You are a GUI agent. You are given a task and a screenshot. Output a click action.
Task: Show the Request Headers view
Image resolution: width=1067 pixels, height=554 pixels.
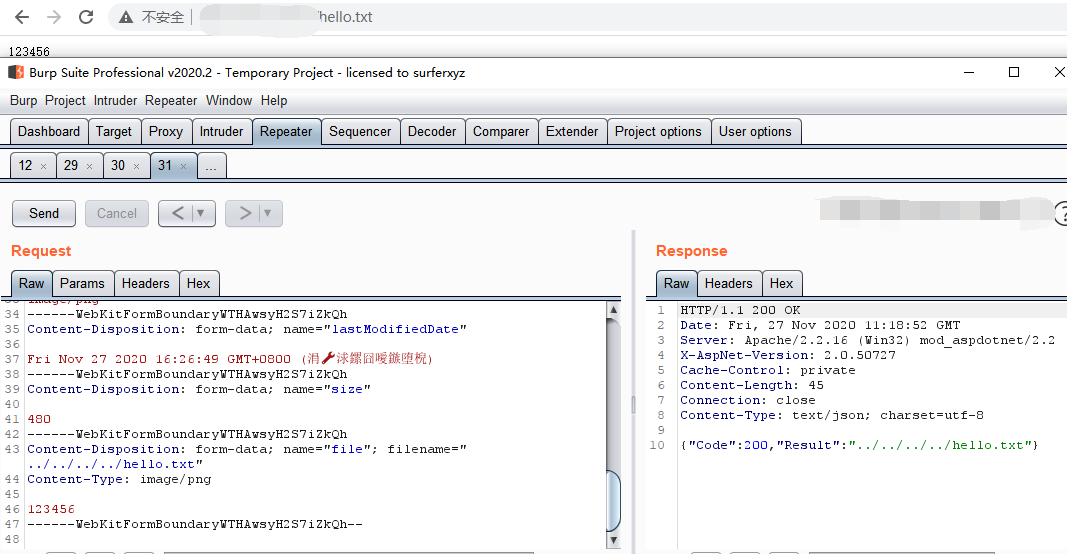(146, 283)
